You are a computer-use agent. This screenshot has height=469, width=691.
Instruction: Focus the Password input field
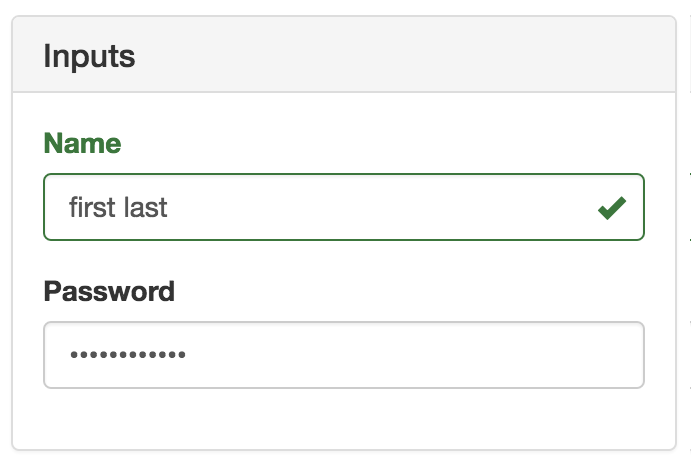point(343,355)
